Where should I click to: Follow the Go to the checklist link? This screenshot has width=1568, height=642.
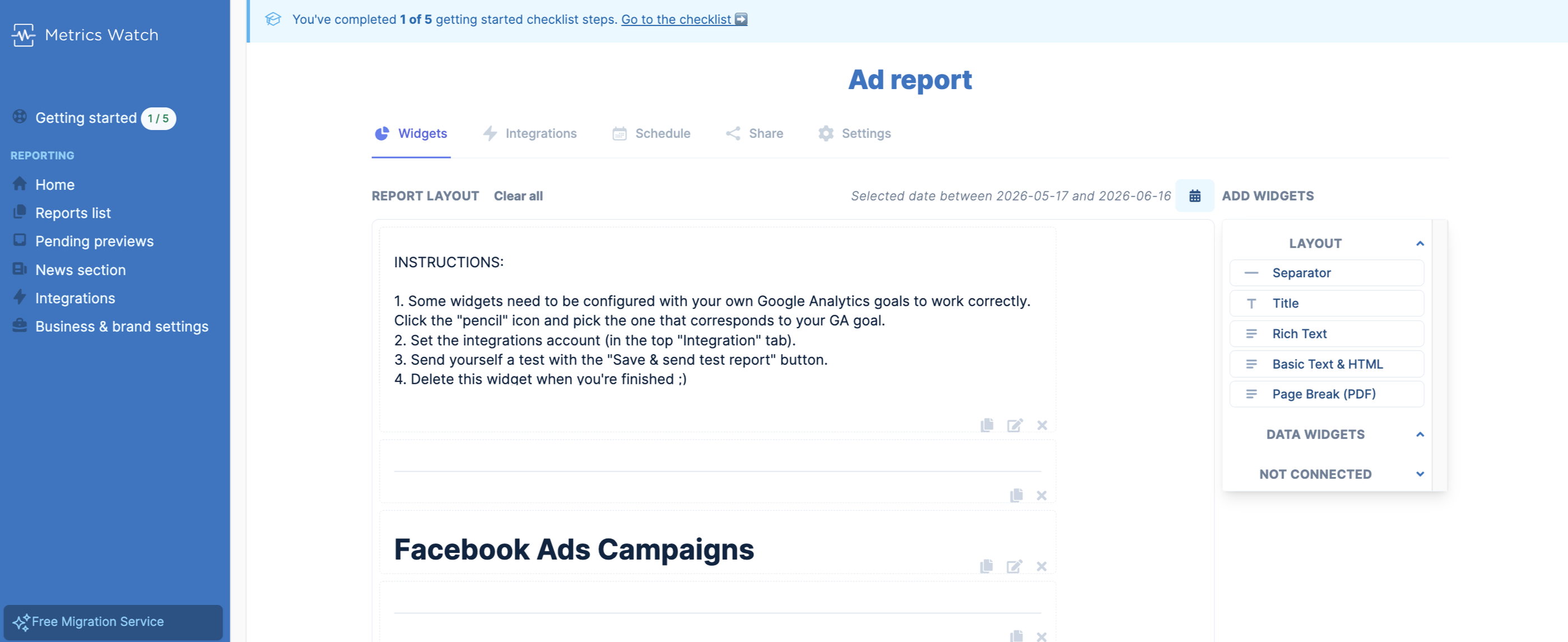pyautogui.click(x=683, y=20)
